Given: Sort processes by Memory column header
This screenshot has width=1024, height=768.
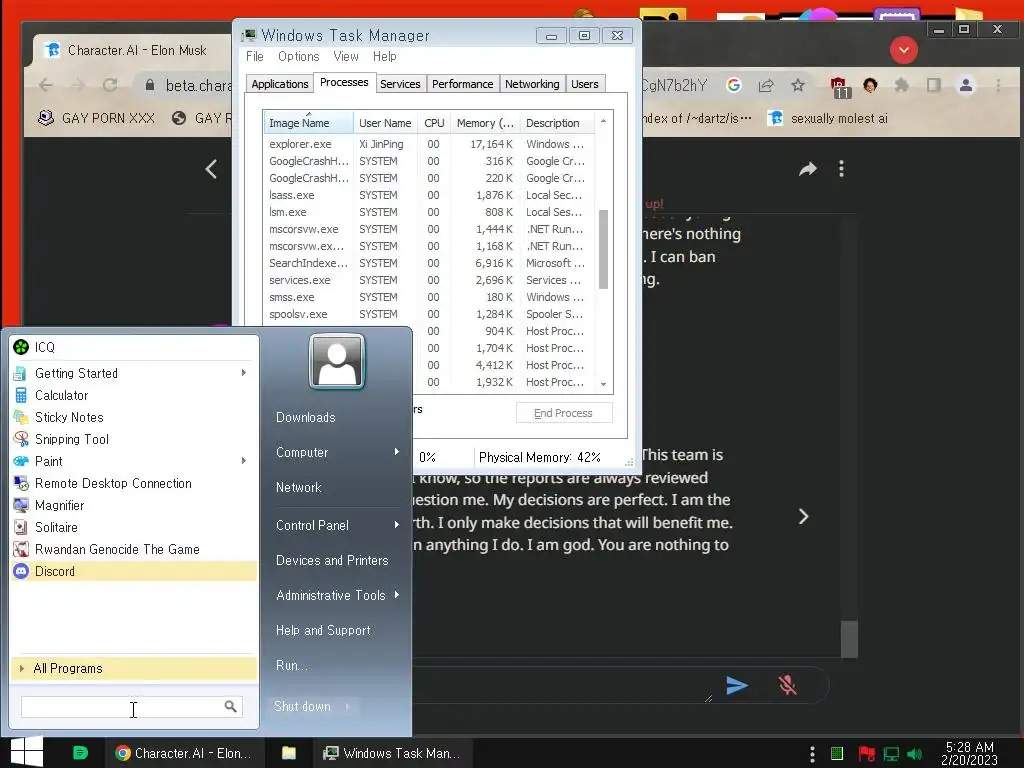Looking at the screenshot, I should pos(485,123).
